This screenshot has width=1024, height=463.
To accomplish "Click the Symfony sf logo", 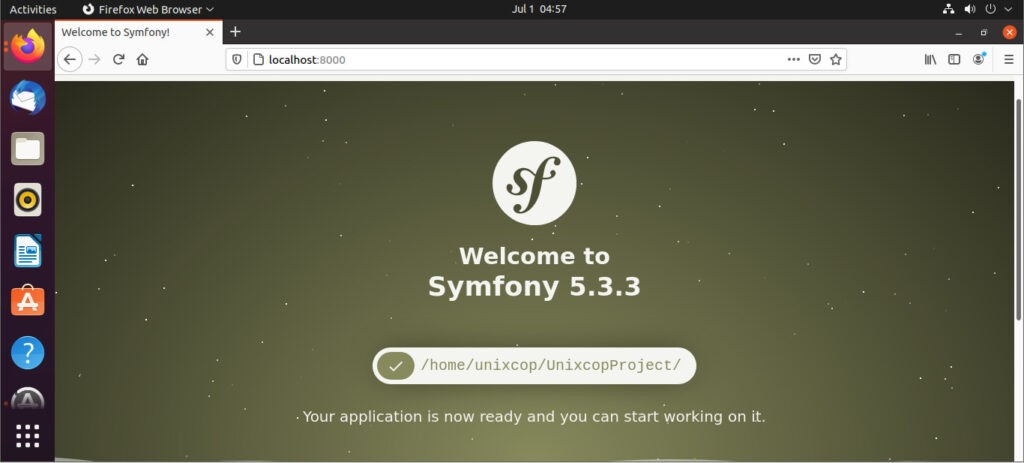I will (534, 183).
